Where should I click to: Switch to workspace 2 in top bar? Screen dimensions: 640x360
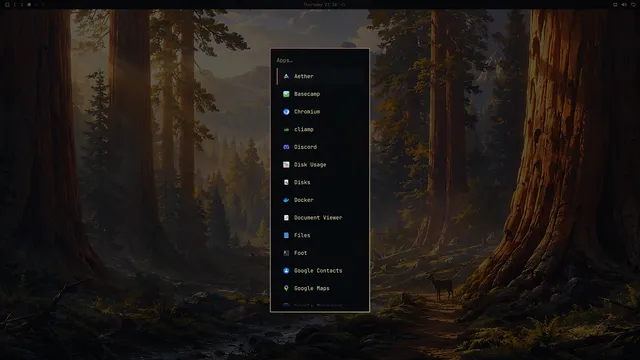point(22,4)
